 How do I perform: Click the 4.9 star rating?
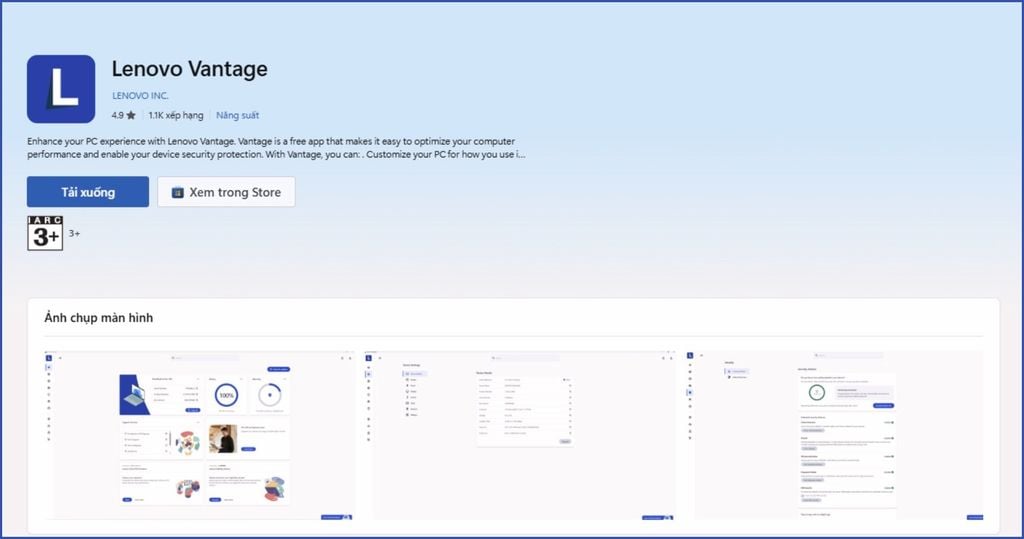[123, 115]
